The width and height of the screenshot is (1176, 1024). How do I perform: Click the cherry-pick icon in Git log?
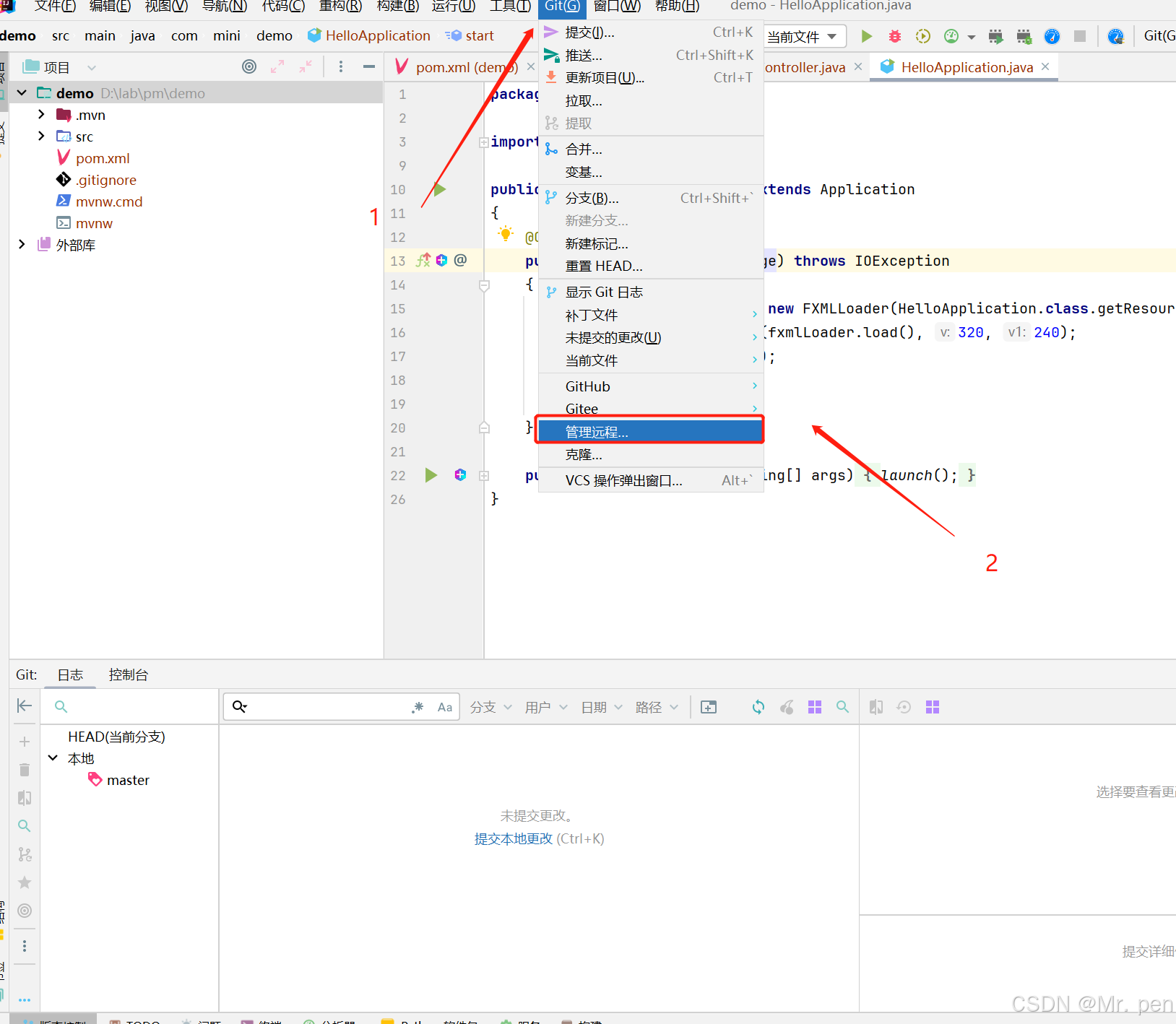click(x=787, y=707)
